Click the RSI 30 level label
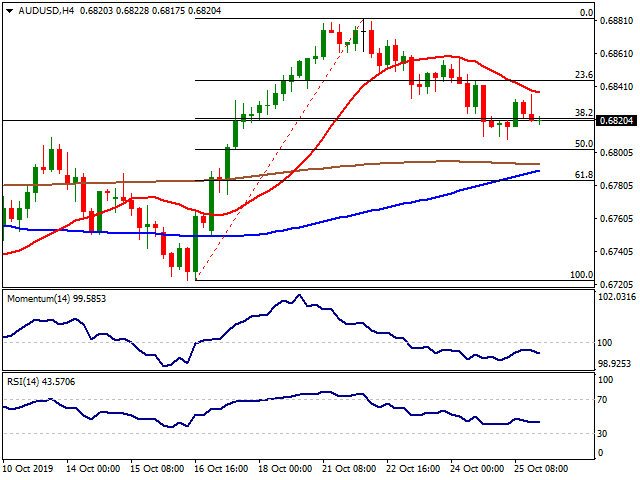This screenshot has width=640, height=480. [x=602, y=433]
